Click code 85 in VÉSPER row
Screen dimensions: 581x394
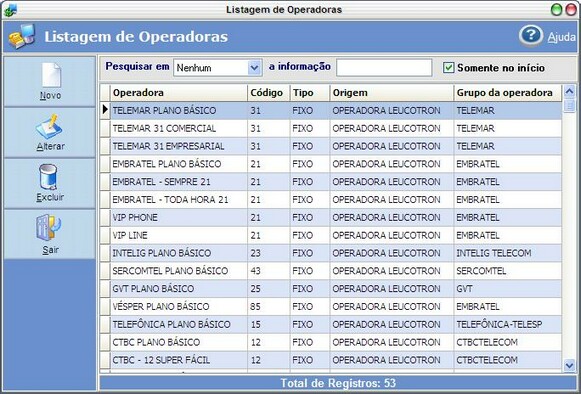pos(269,306)
